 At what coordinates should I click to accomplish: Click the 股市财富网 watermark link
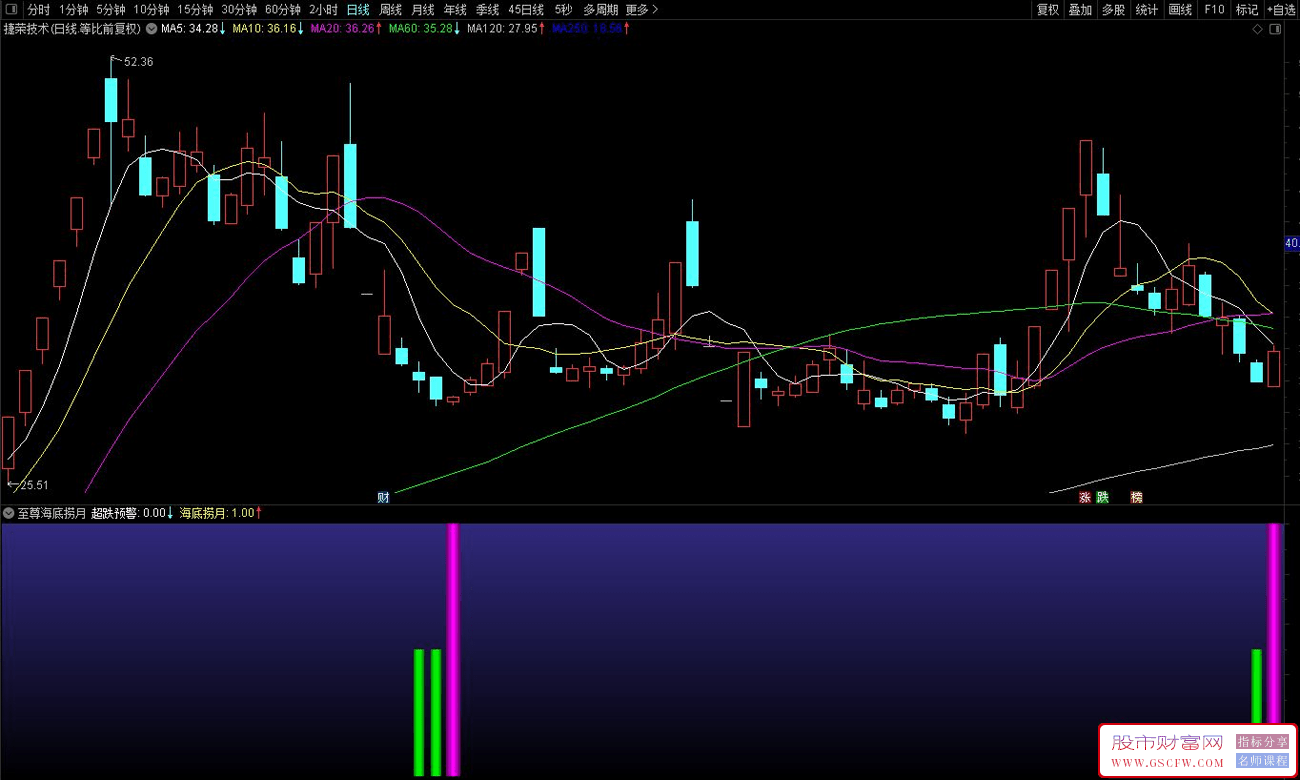pyautogui.click(x=1167, y=742)
